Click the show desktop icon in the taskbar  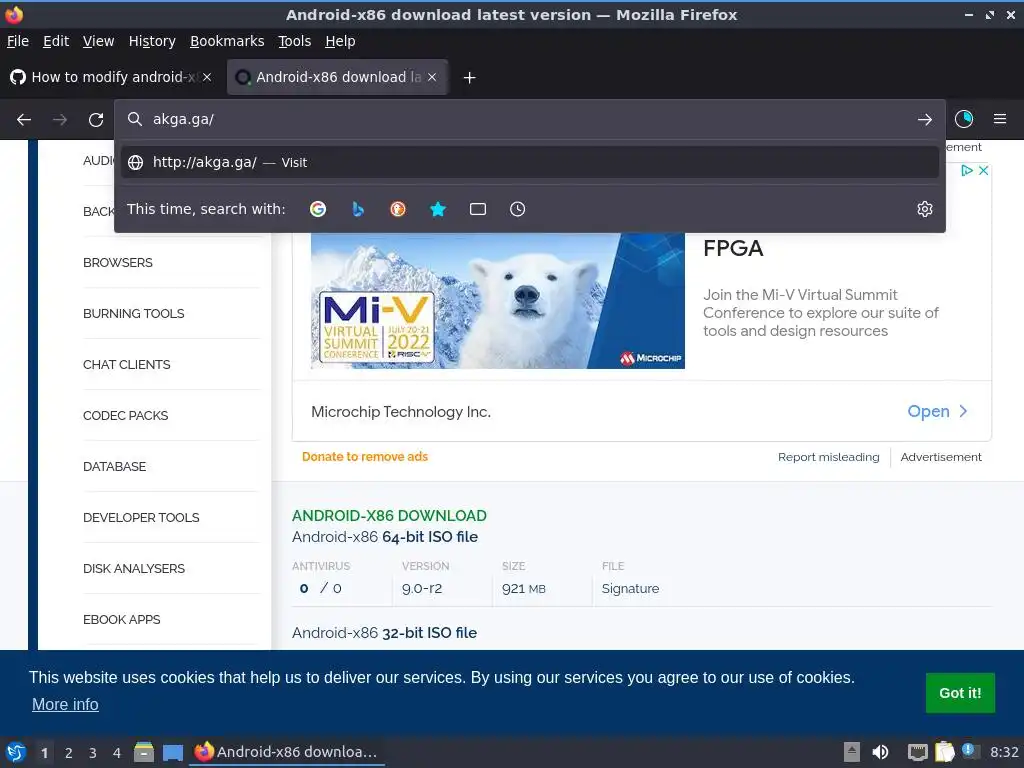173,752
